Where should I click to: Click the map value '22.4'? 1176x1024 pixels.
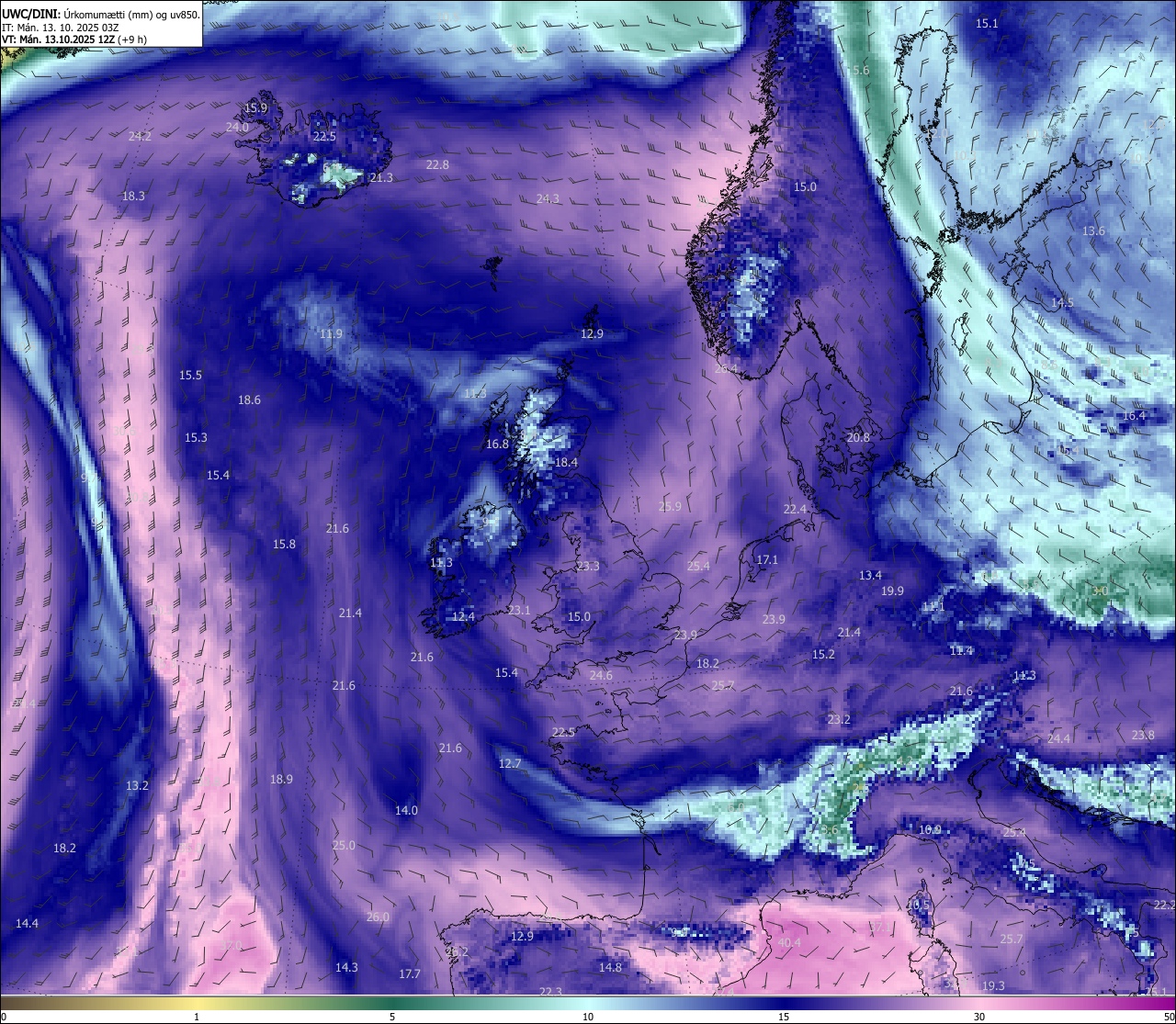[795, 509]
